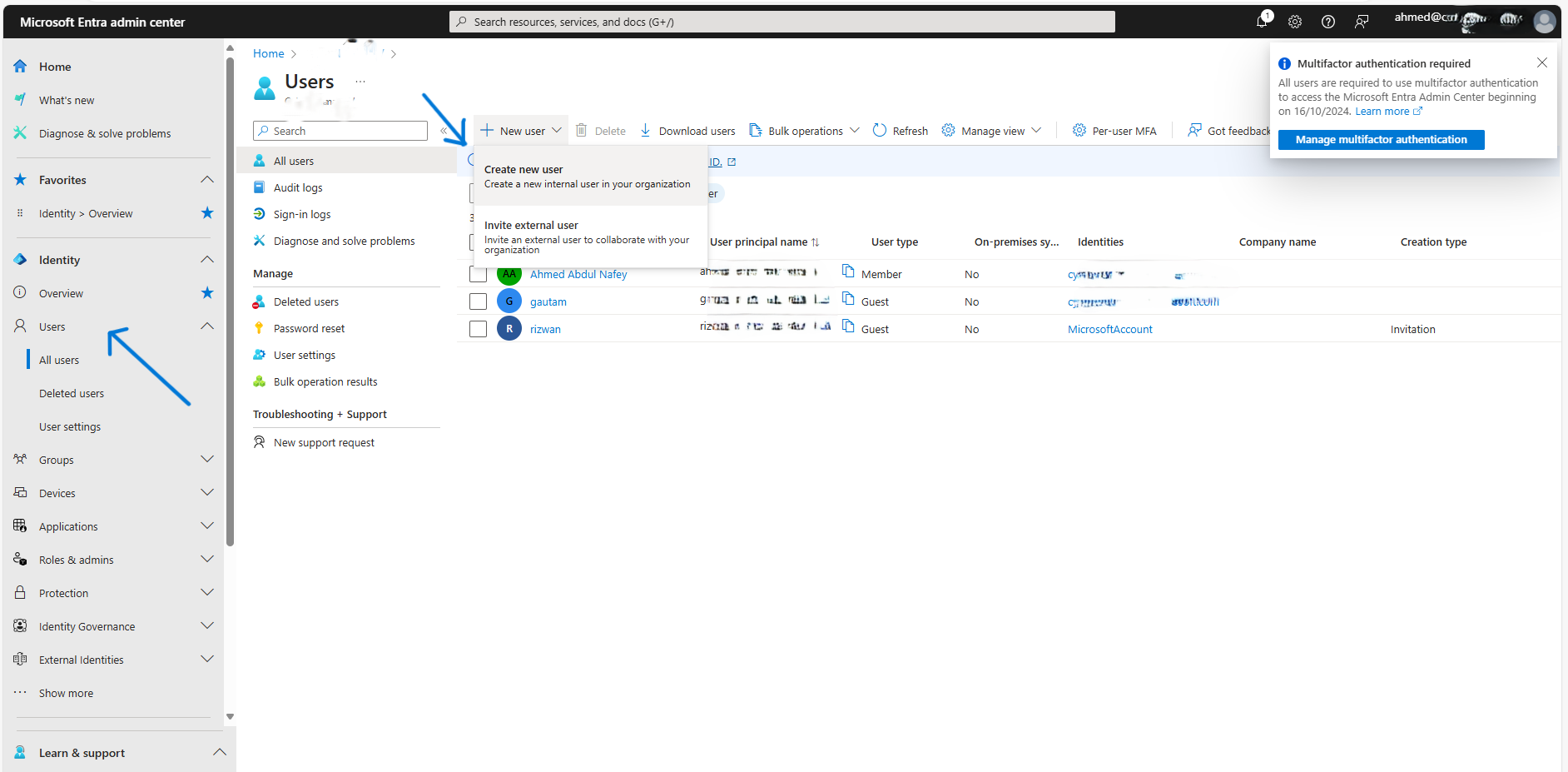Expand the Bulk operations dropdown
1568x772 pixels.
click(x=804, y=130)
